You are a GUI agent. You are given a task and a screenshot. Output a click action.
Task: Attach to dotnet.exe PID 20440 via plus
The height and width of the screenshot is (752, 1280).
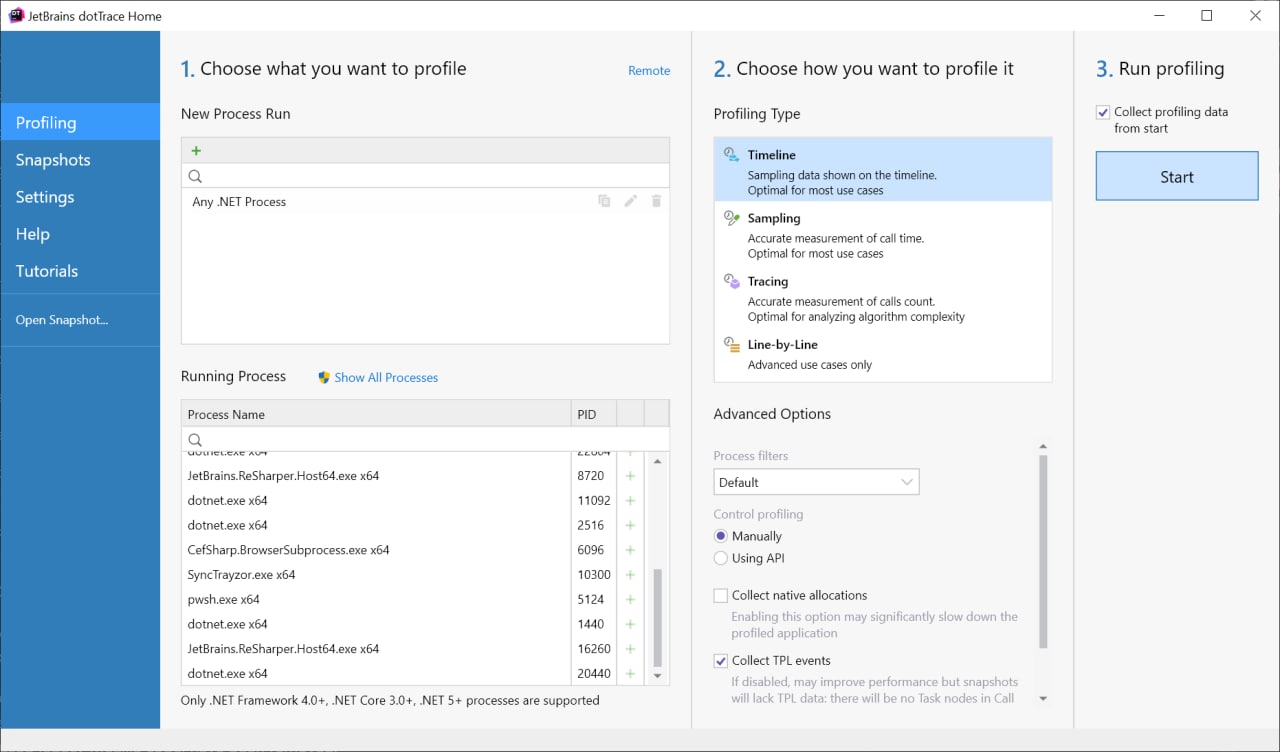click(x=630, y=674)
